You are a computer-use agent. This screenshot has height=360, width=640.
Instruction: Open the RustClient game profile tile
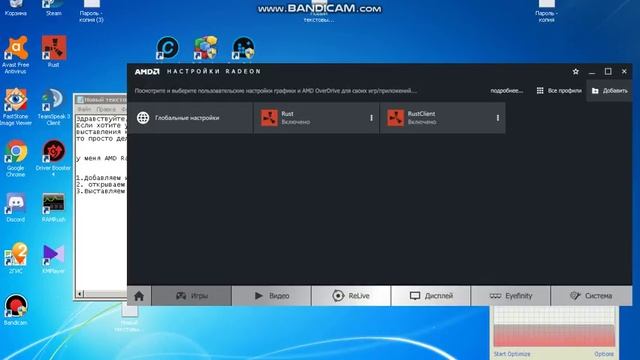[443, 118]
